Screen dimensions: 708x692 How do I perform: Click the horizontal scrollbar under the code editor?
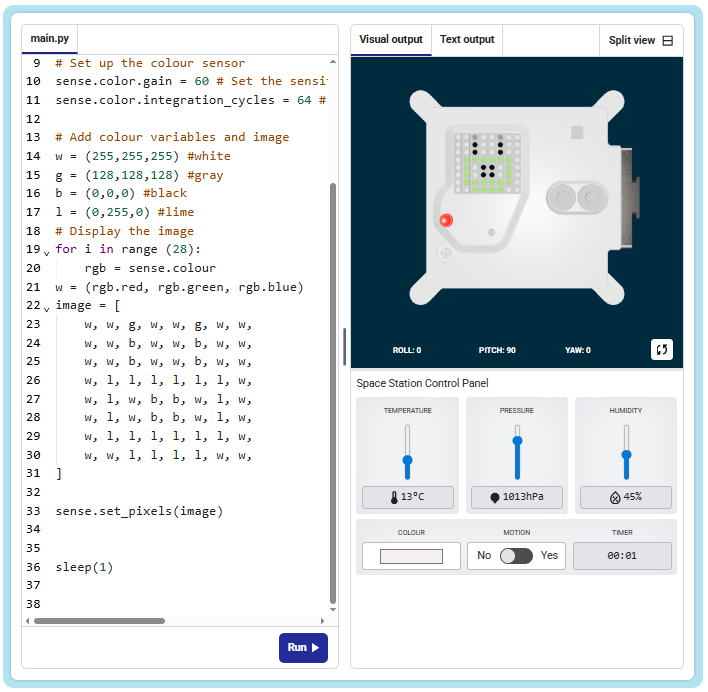(x=100, y=621)
